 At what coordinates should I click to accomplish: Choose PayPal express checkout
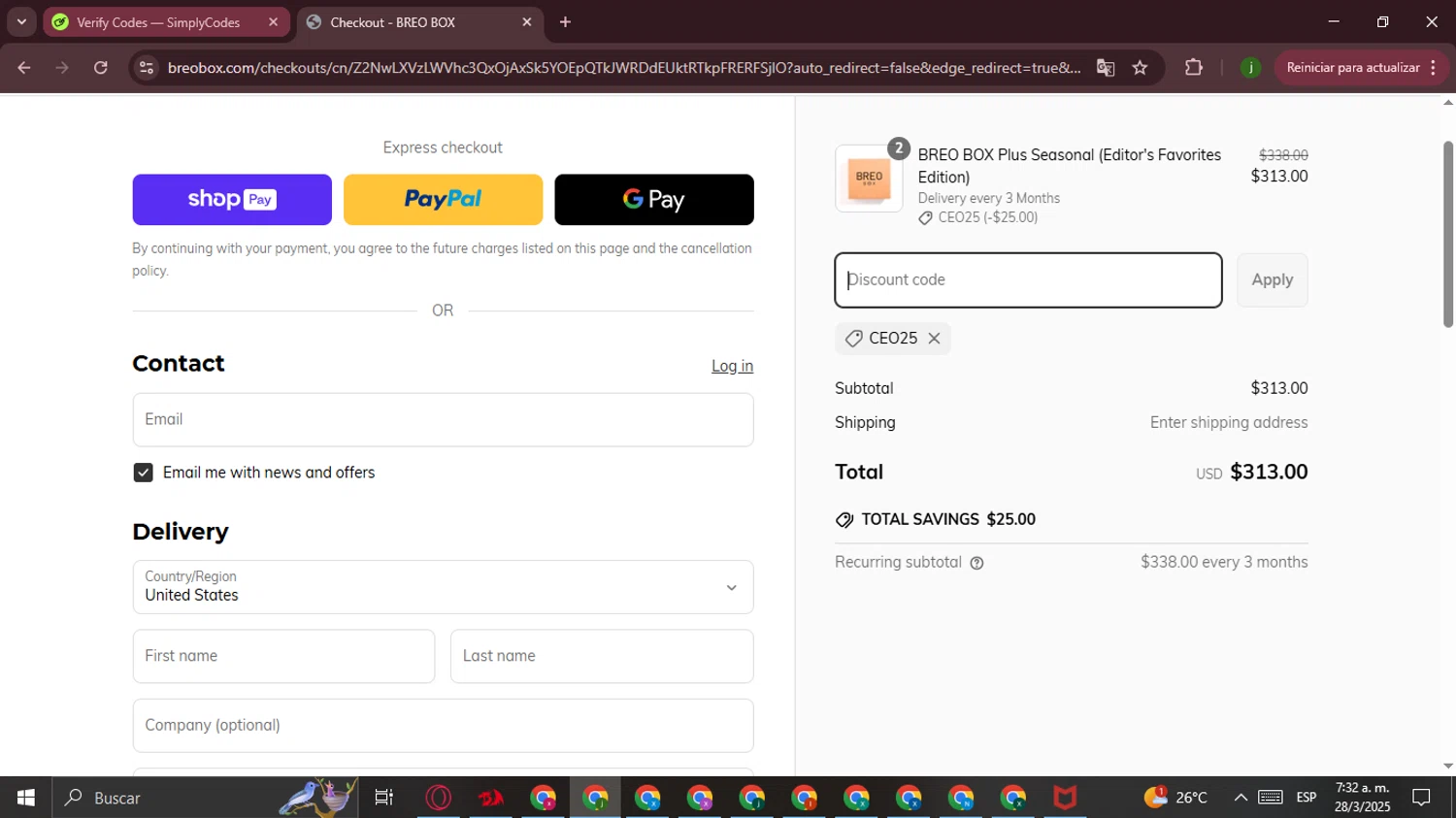coord(443,200)
